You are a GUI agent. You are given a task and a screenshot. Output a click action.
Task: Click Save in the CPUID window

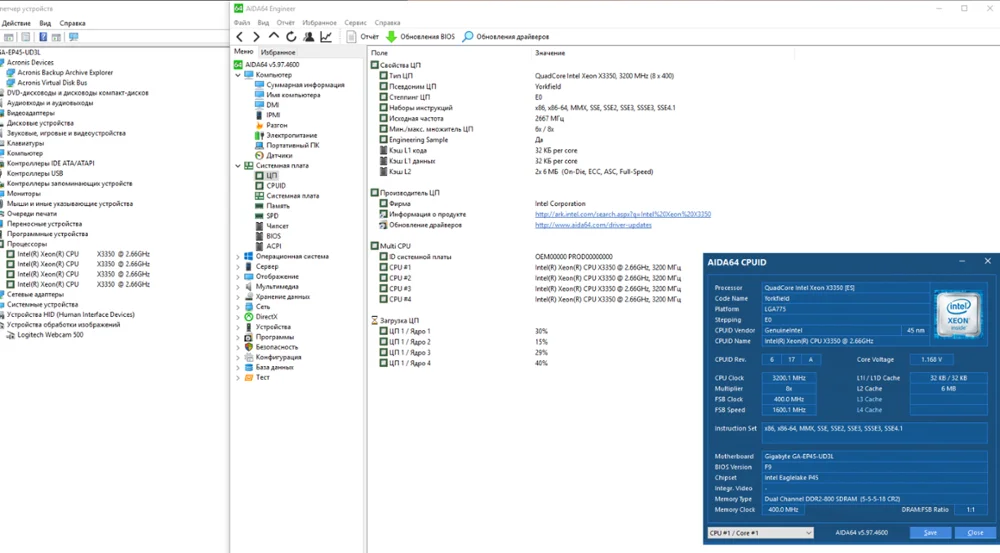(930, 533)
